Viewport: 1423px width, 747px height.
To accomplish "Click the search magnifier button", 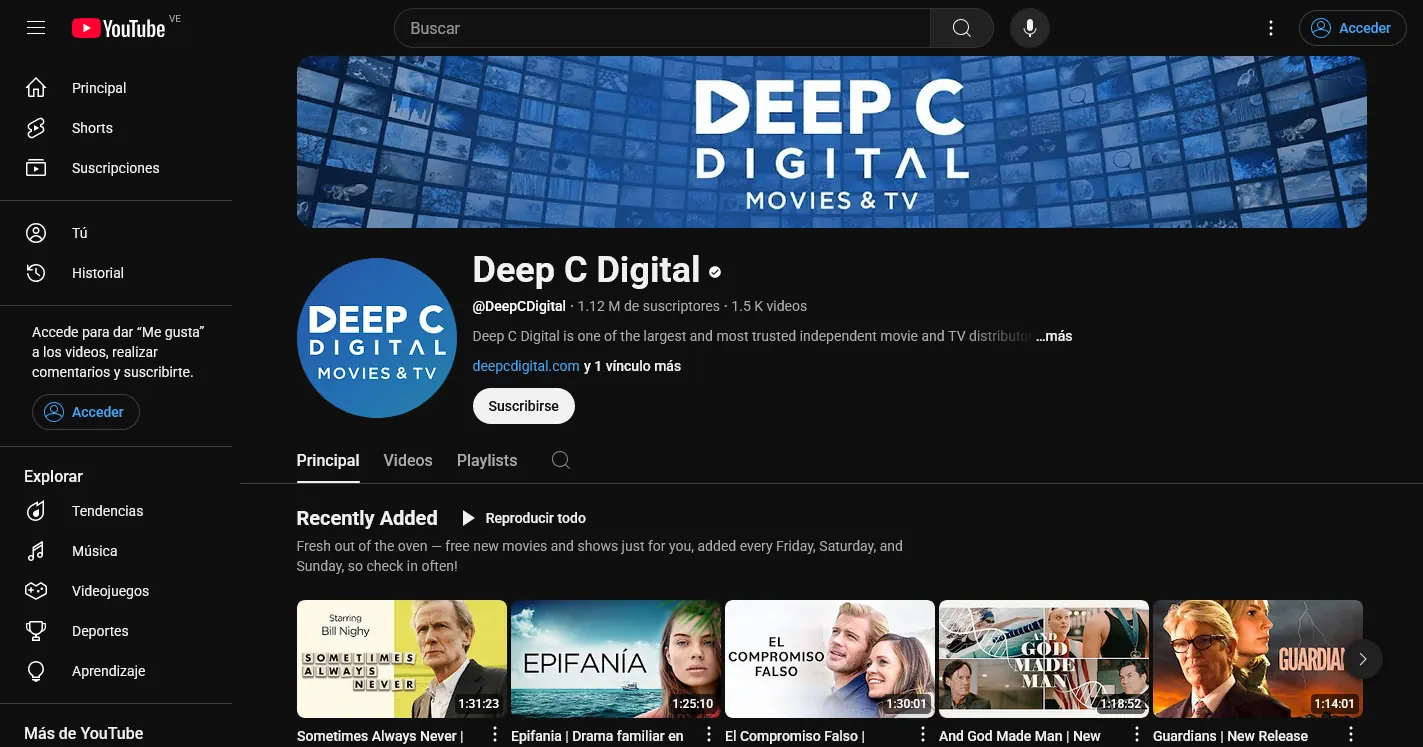I will (x=961, y=28).
